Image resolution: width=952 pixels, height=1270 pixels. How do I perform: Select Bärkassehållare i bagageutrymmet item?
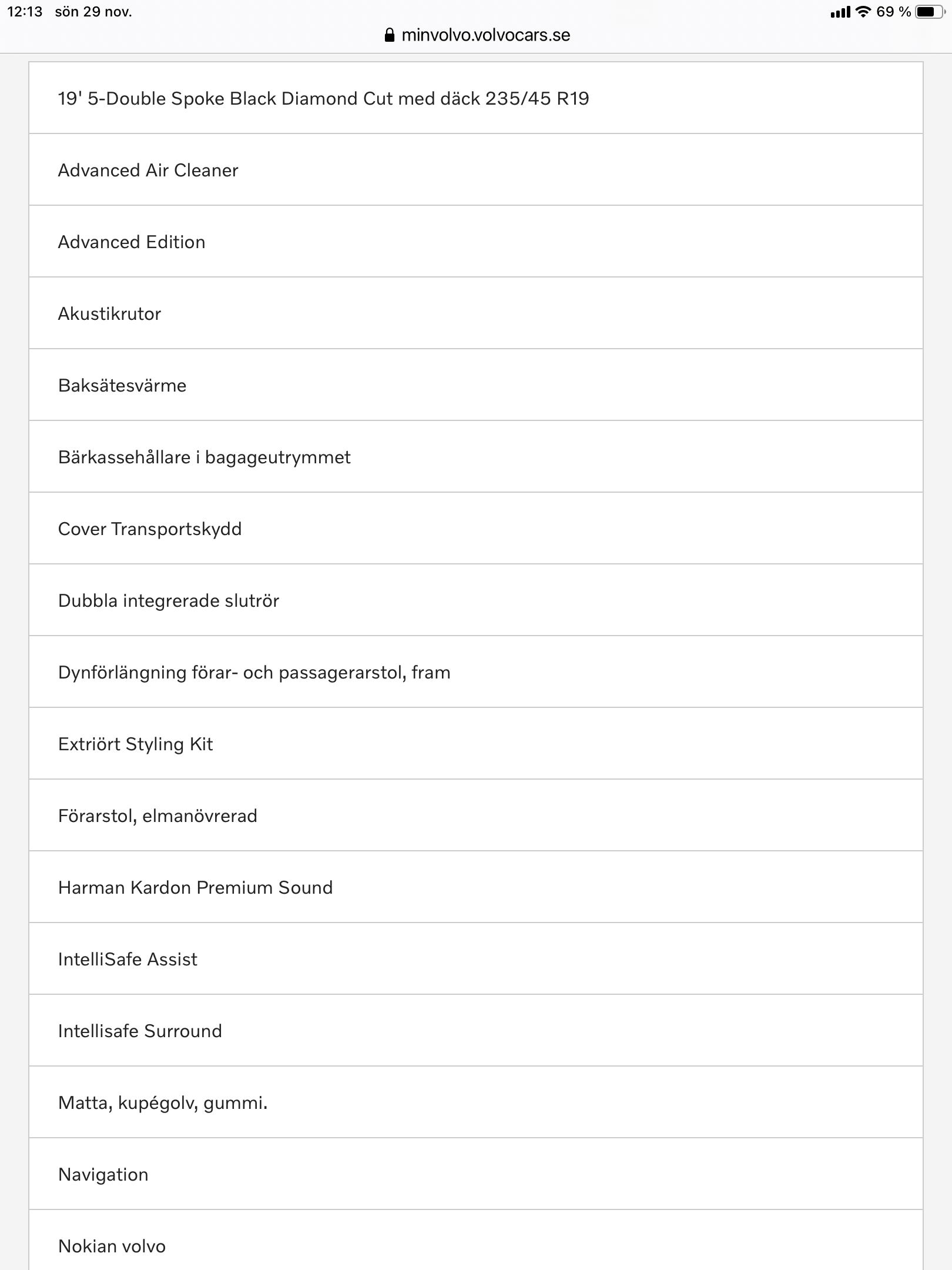point(476,457)
